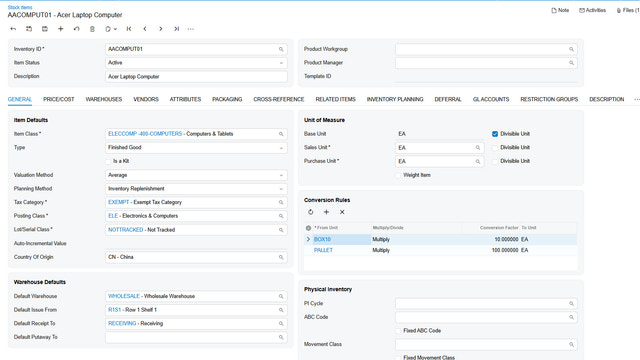
Task: Enable the Weight Item checkbox
Action: click(398, 175)
